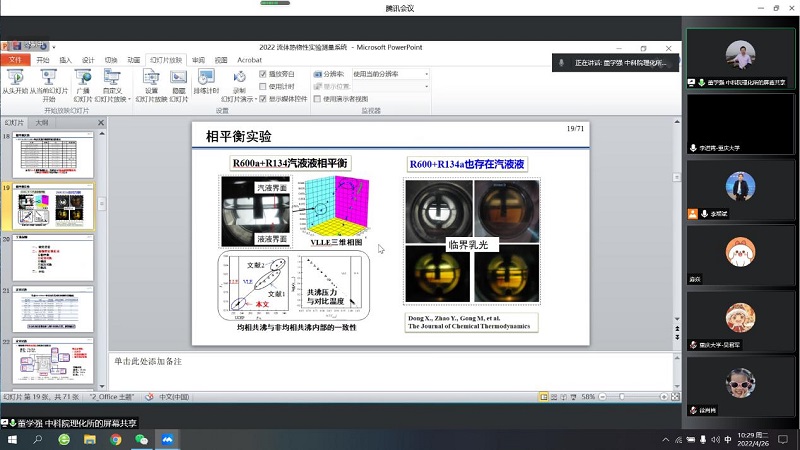800x450 pixels.
Task: Open the Windows Start menu
Action: [12, 439]
